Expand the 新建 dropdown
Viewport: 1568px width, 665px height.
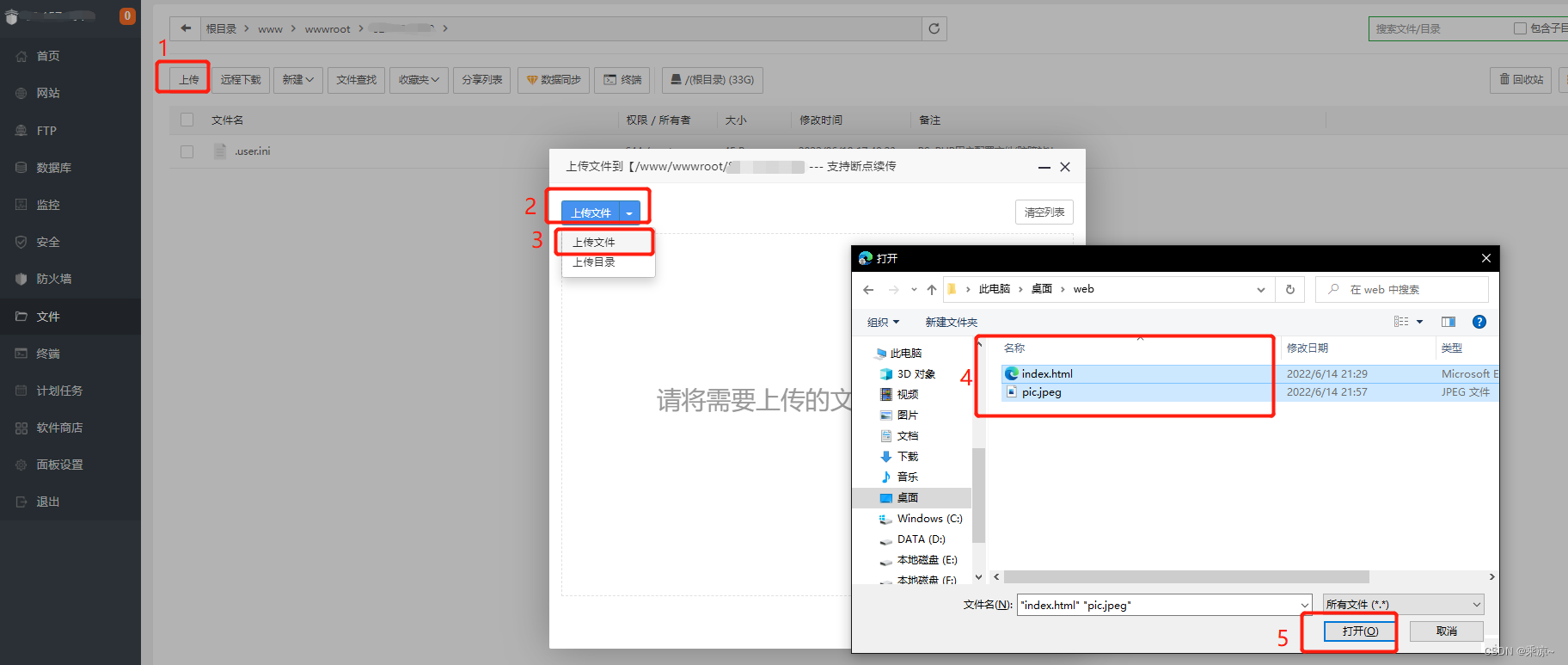click(298, 80)
